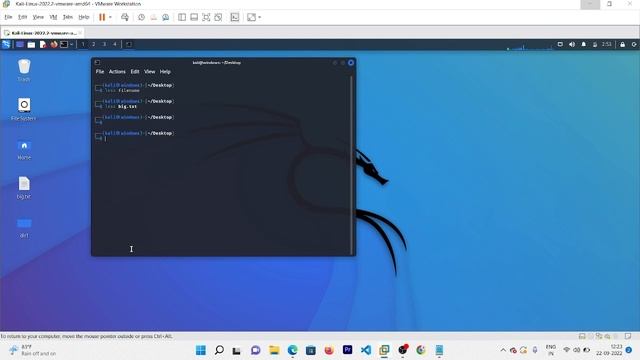Open the VMware Tabs menu
The height and width of the screenshot is (360, 640).
coord(68,17)
